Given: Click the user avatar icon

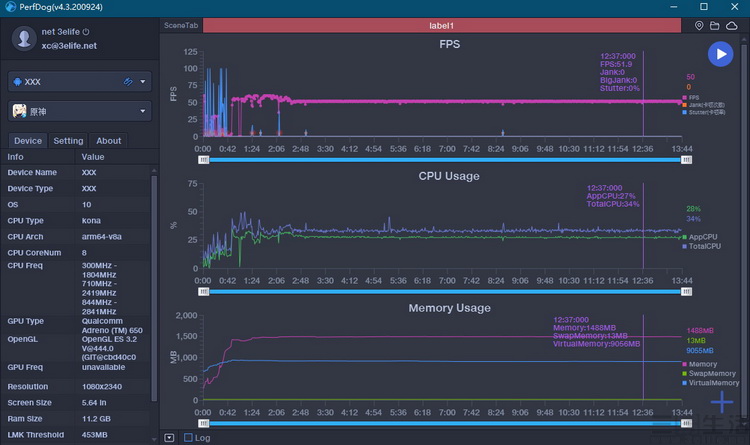Looking at the screenshot, I should pos(24,38).
